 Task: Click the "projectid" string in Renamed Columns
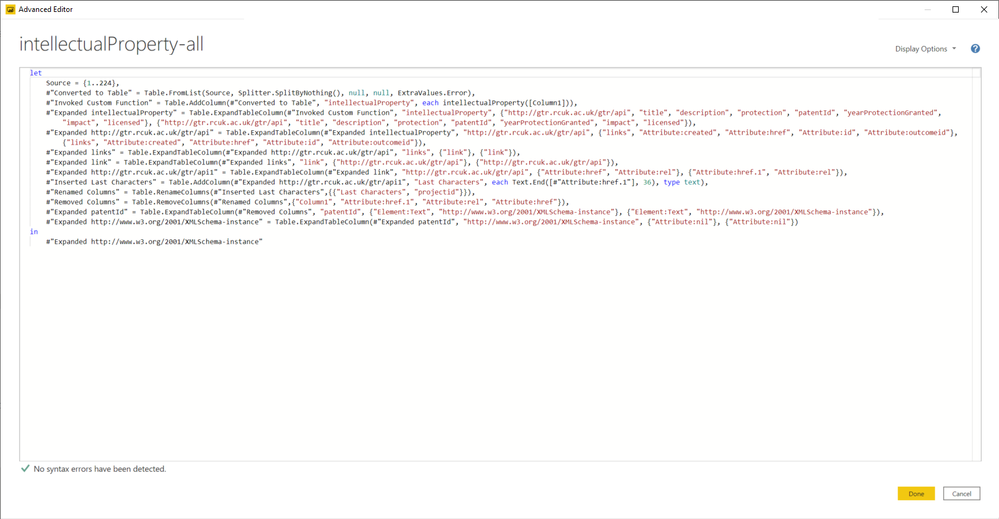(436, 192)
